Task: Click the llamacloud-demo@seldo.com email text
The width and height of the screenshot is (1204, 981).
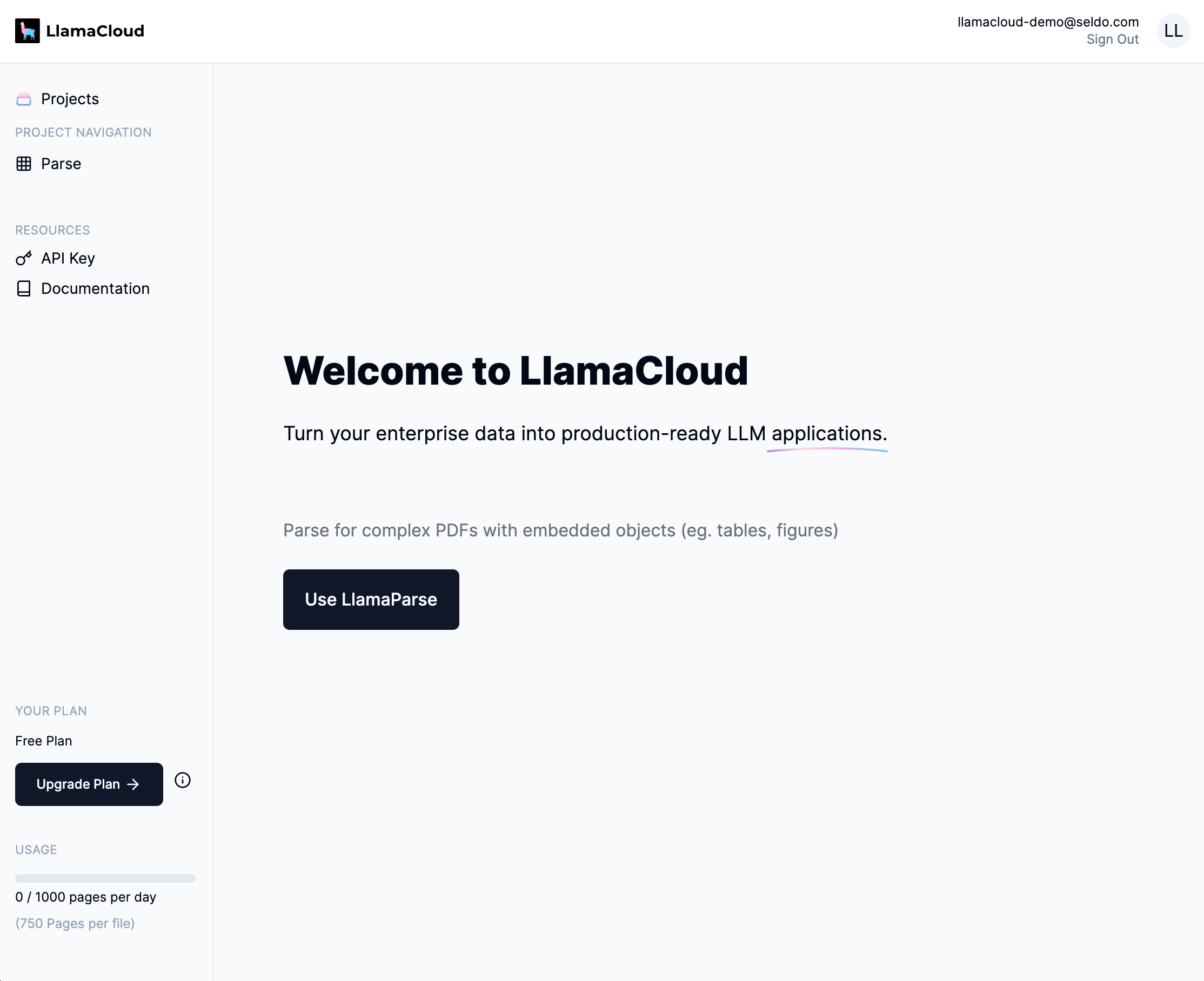Action: [x=1048, y=22]
